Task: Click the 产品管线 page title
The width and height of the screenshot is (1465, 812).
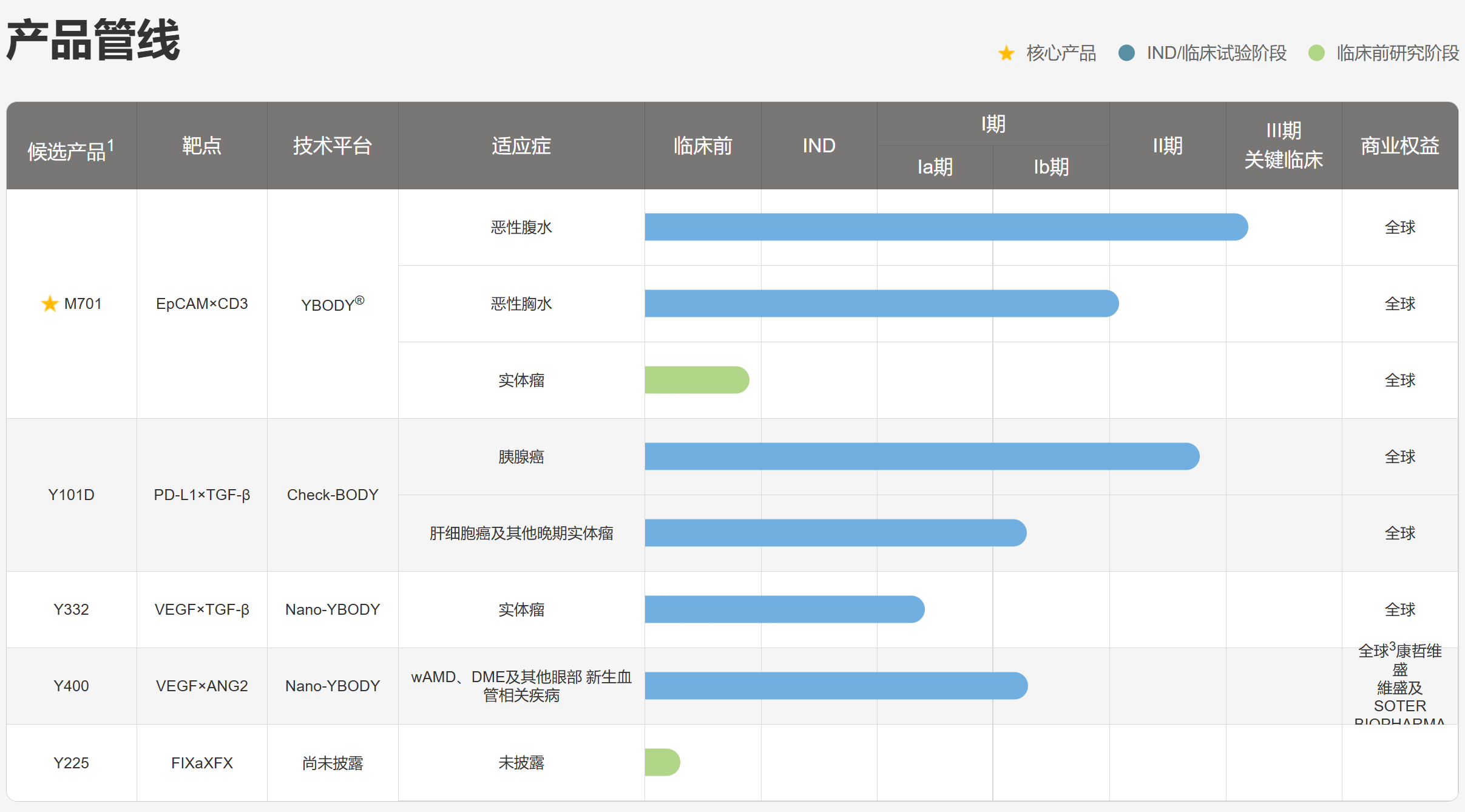Action: pyautogui.click(x=93, y=40)
